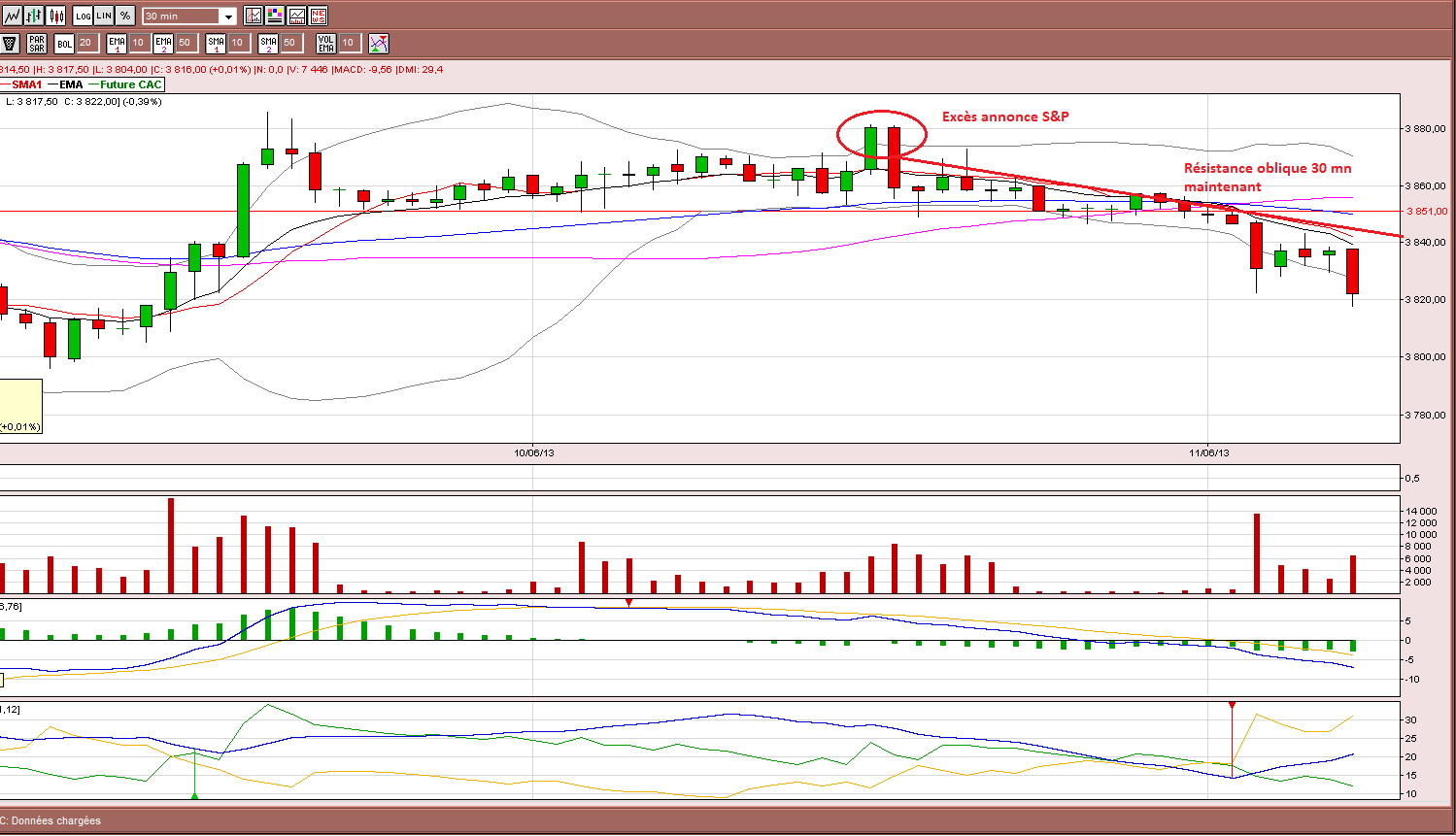
Task: Open the color settings palette icon
Action: pyautogui.click(x=275, y=16)
